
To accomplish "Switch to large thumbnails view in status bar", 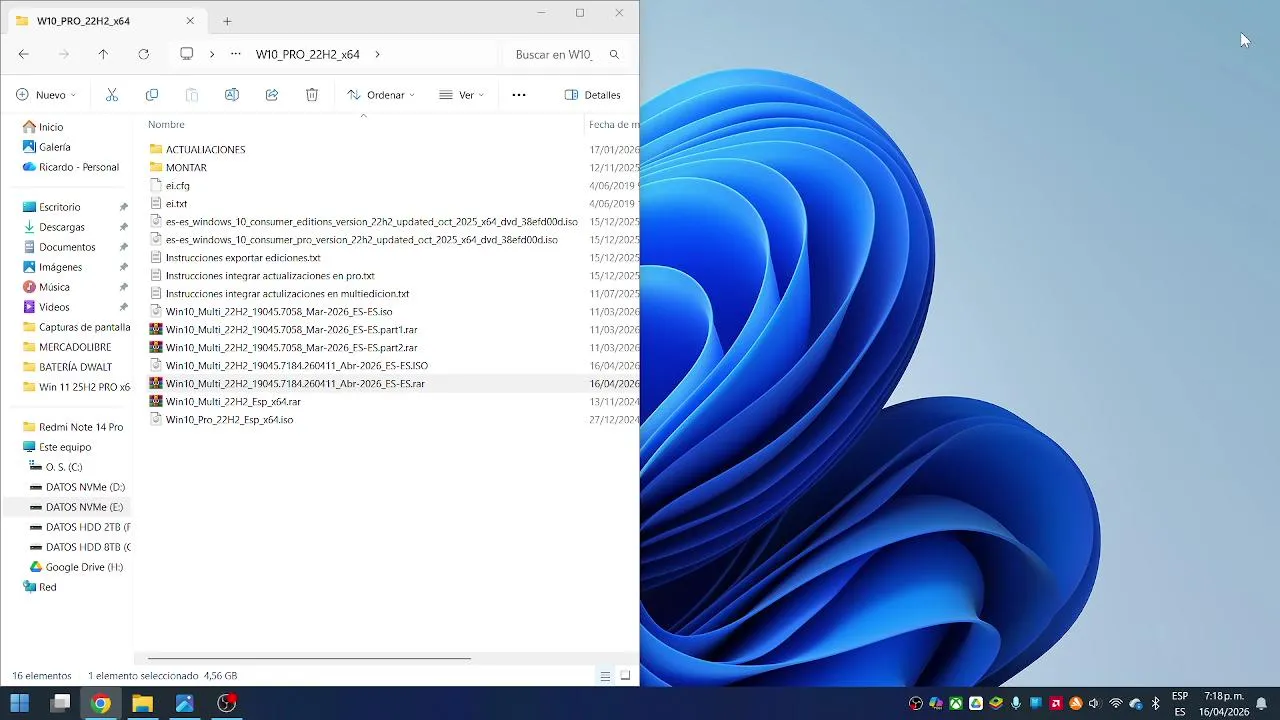I will (625, 676).
